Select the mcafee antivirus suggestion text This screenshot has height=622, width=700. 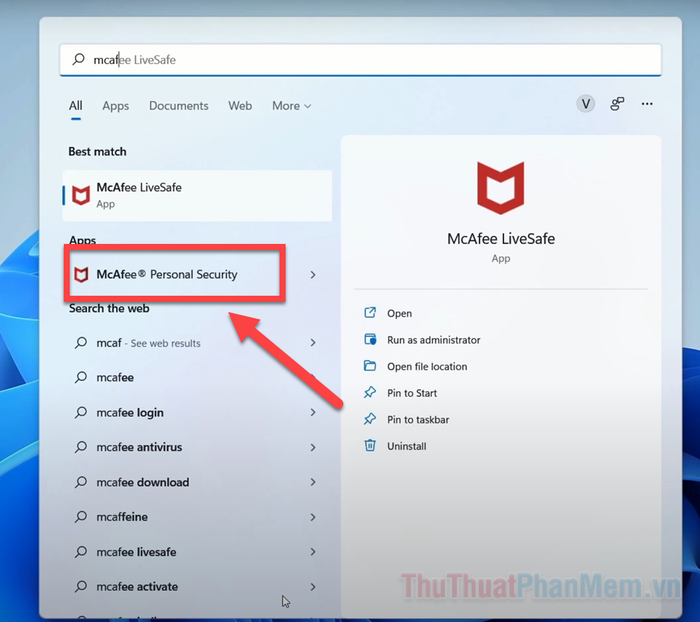(139, 447)
